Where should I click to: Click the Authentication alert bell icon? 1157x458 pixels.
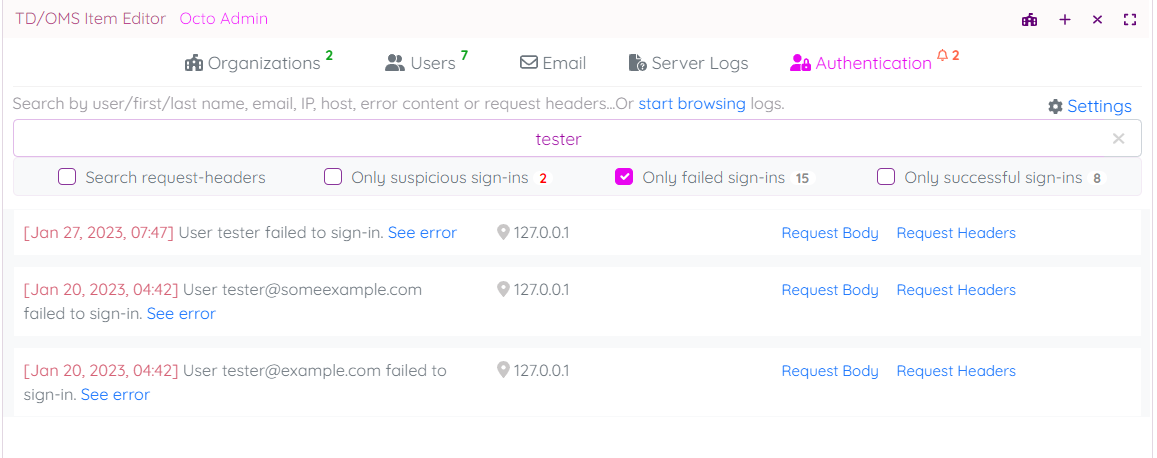(941, 56)
